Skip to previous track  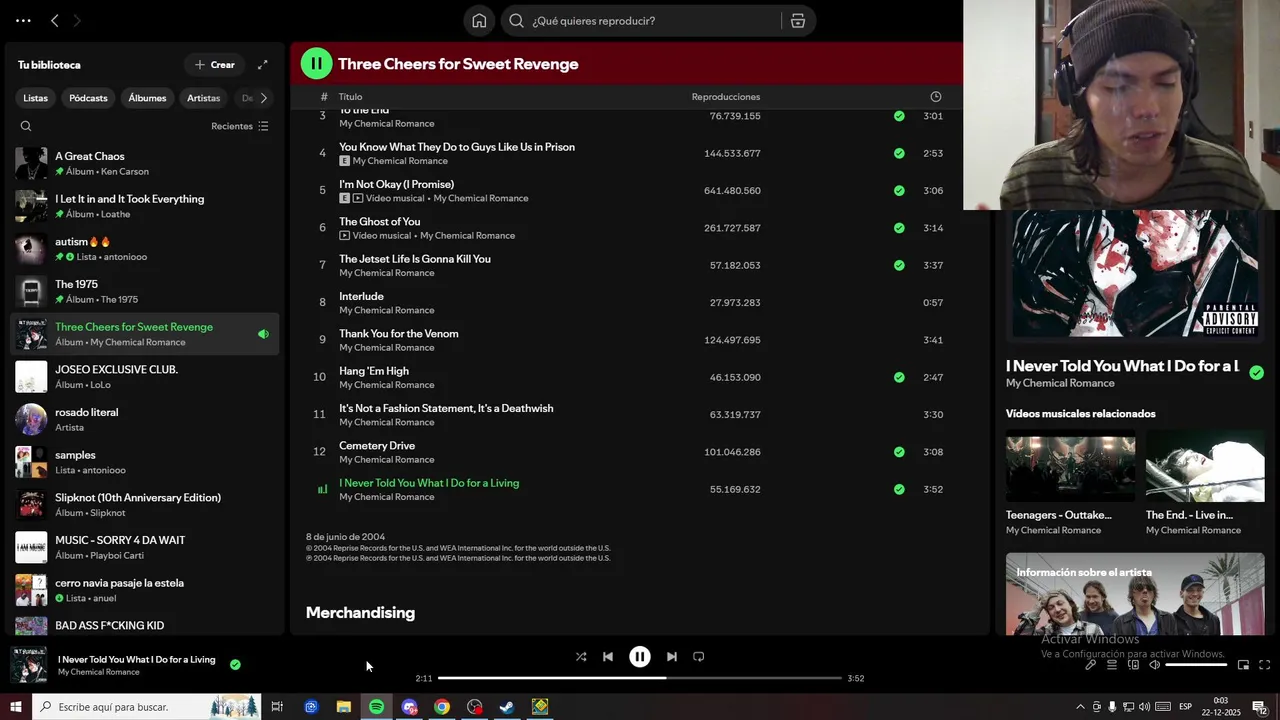coord(608,657)
